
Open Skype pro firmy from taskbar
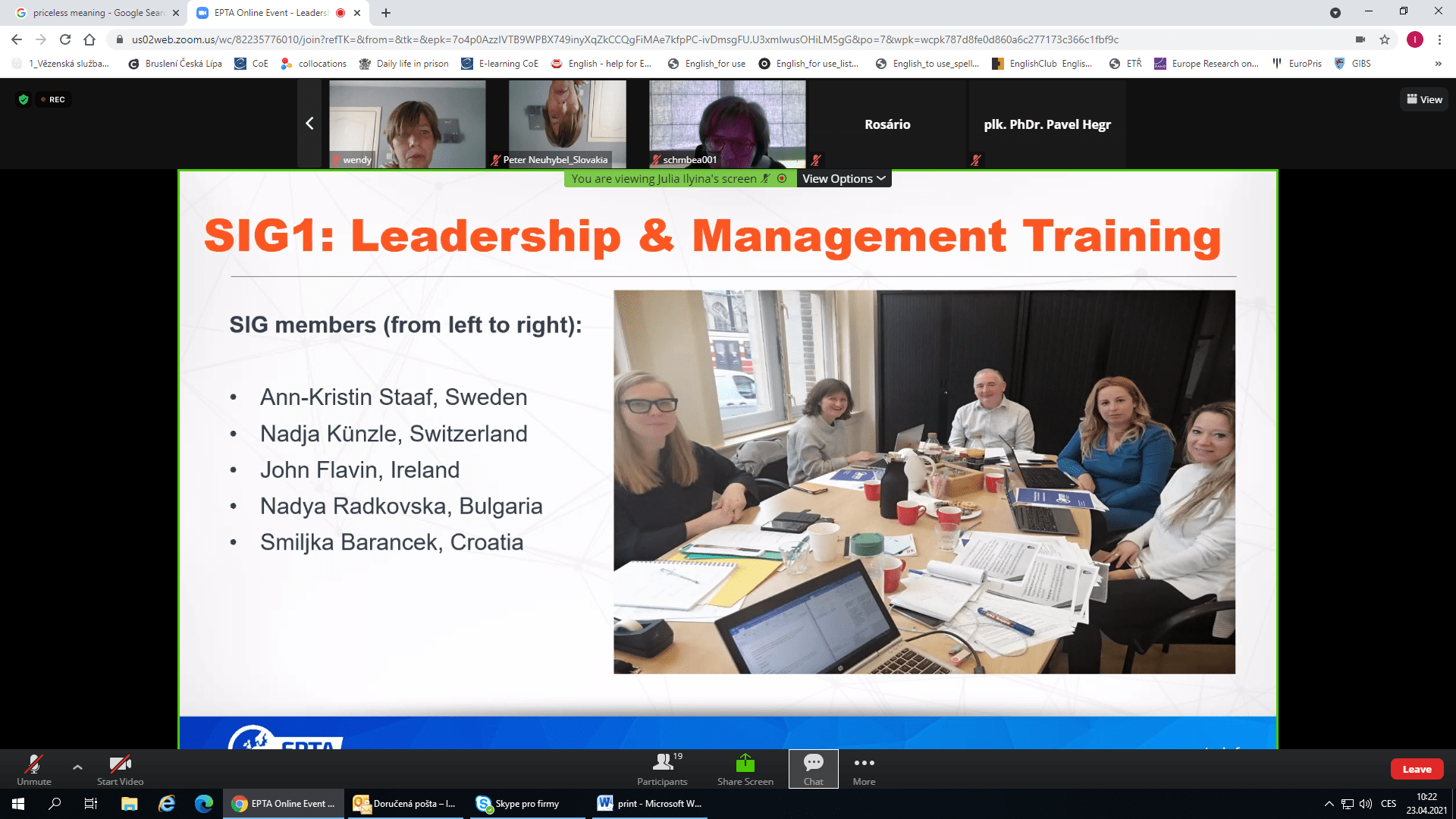pos(518,804)
